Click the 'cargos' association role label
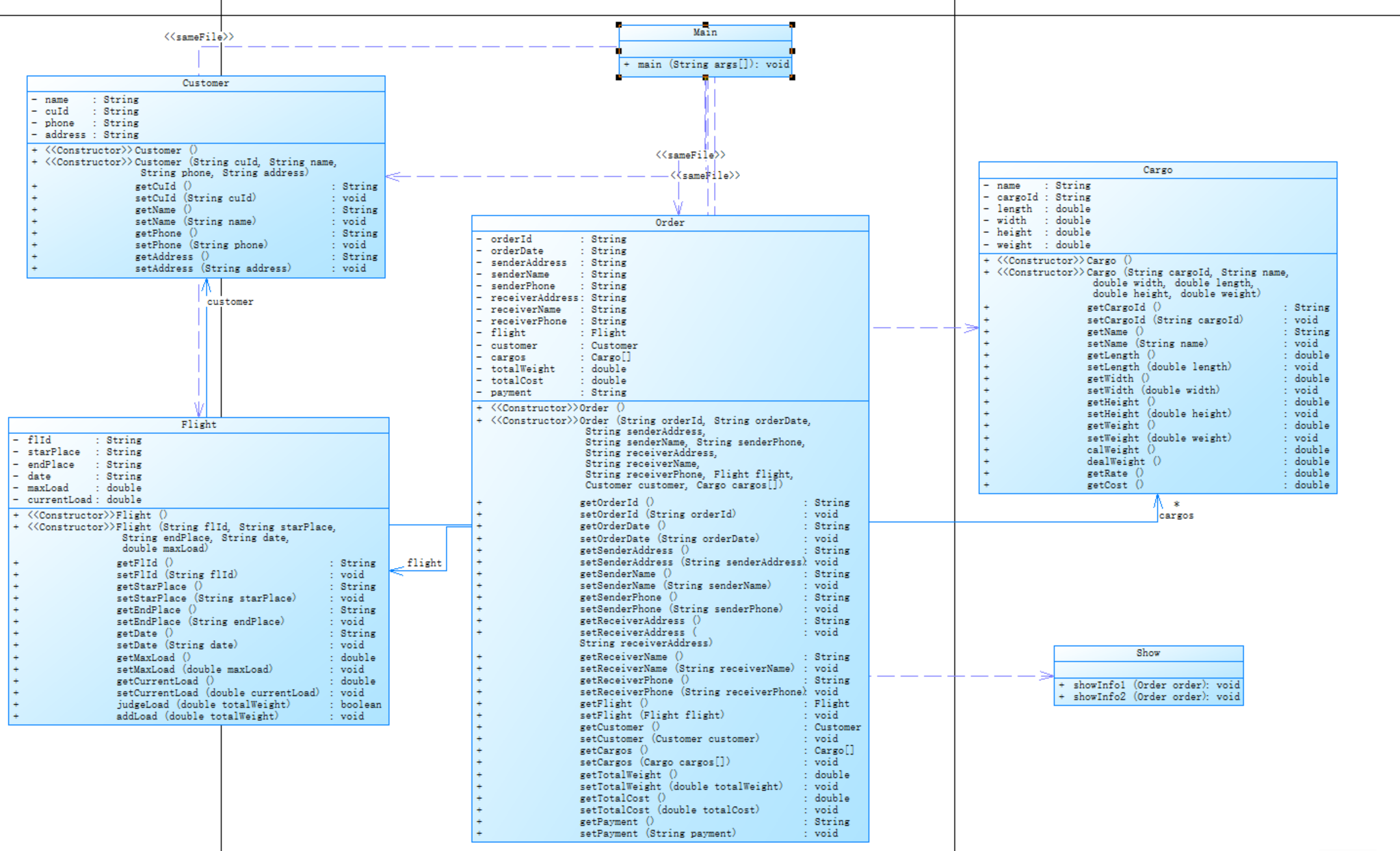 1176,515
